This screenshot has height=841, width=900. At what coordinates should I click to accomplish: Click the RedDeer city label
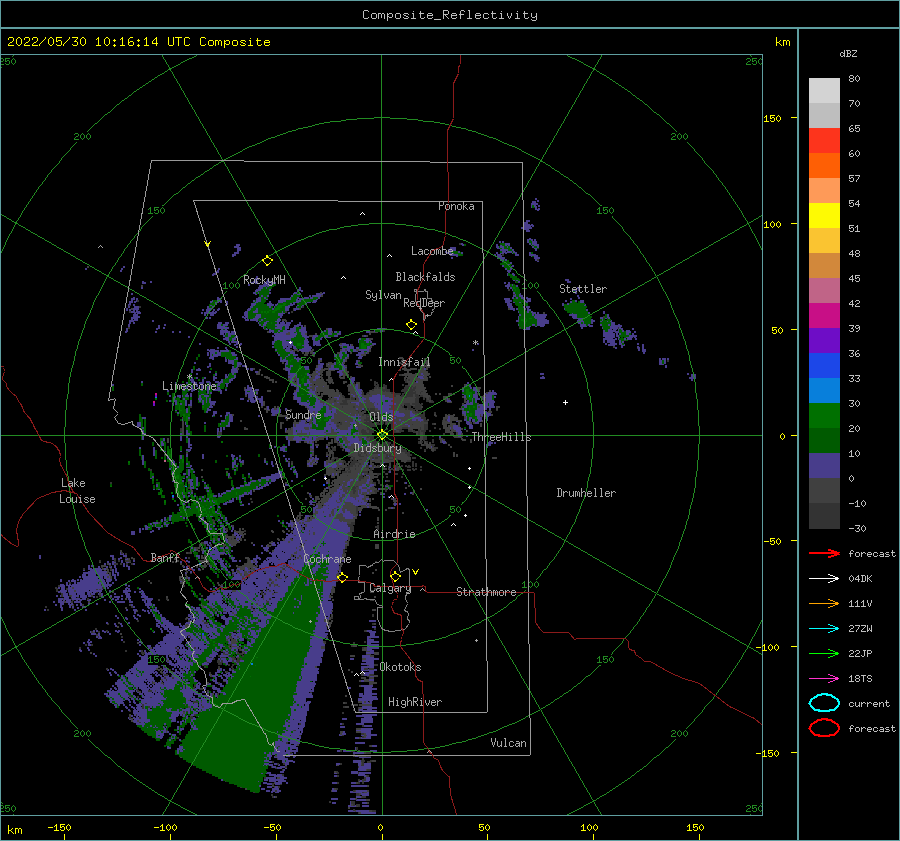[x=424, y=303]
